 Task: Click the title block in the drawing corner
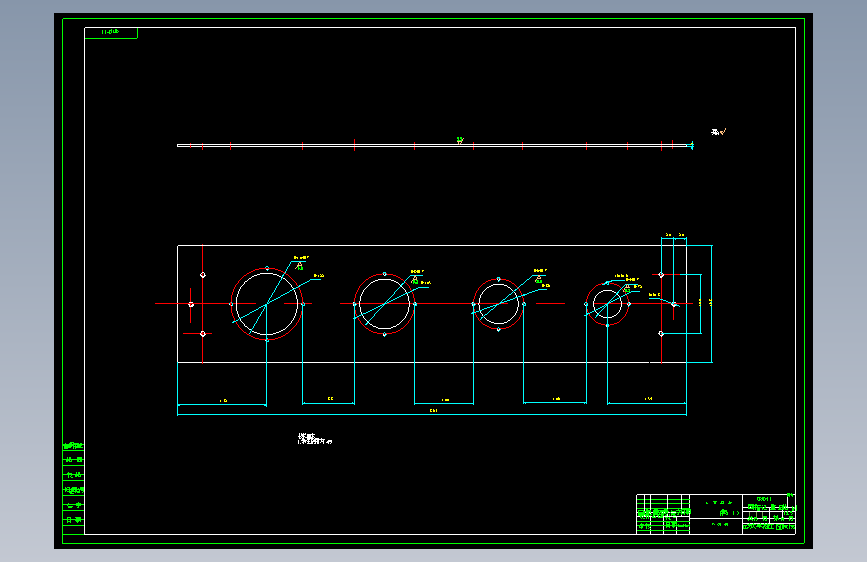[716, 514]
